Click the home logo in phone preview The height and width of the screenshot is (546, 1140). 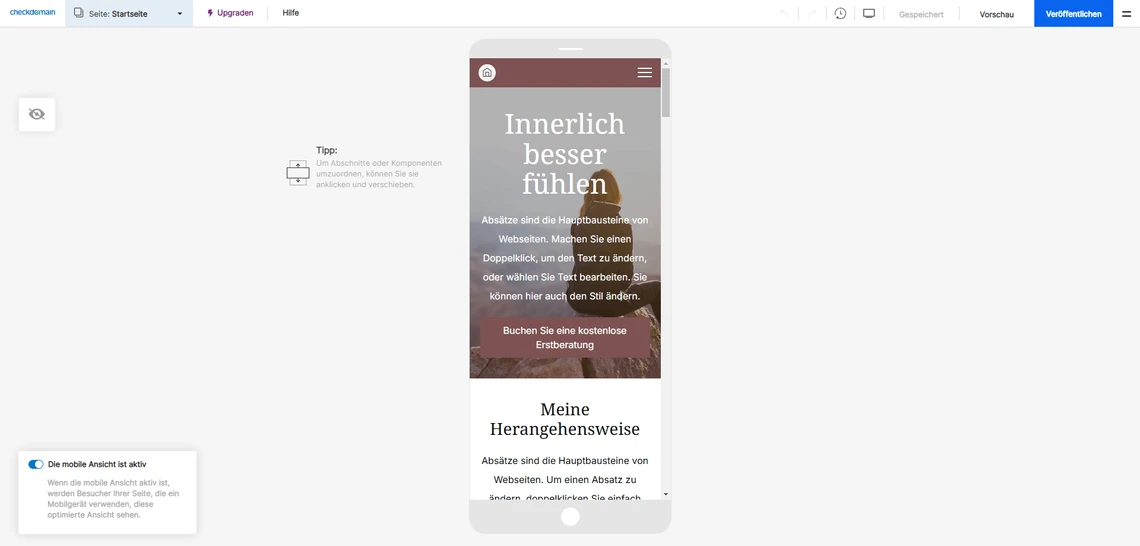(487, 72)
